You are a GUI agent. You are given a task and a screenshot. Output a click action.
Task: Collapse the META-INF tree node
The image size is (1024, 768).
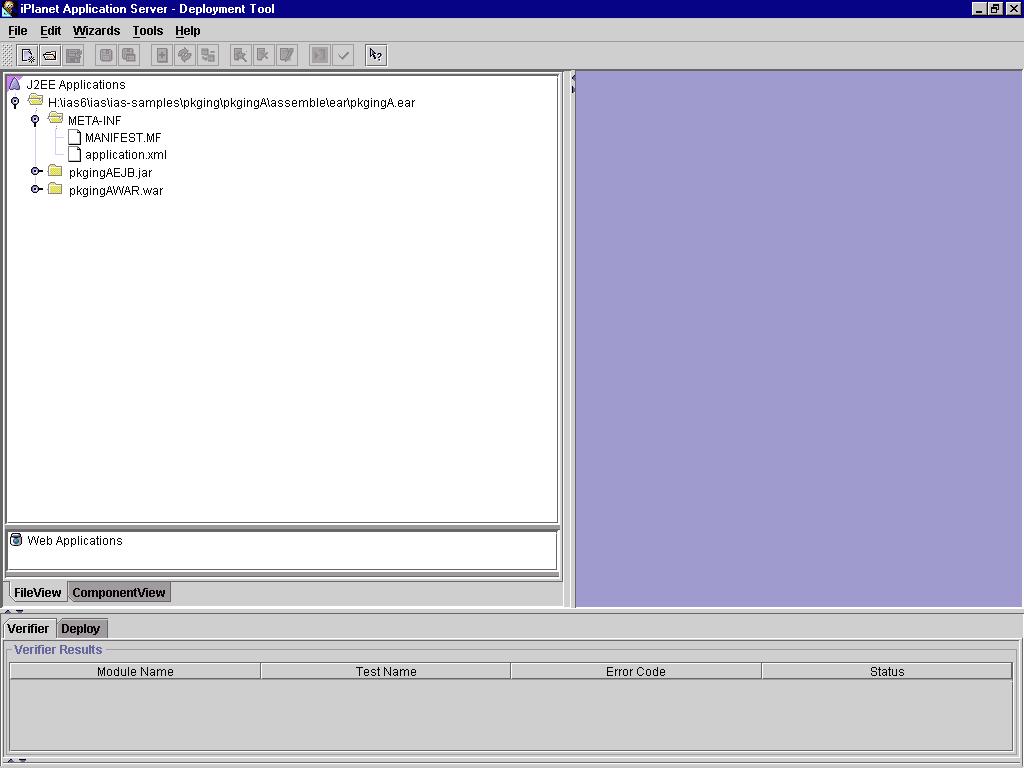pos(35,120)
